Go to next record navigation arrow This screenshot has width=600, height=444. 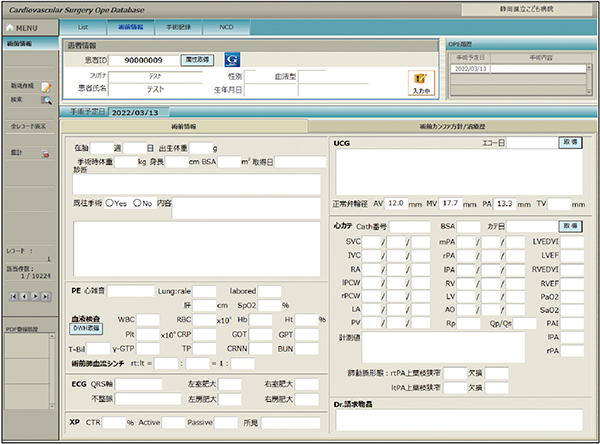[35, 297]
